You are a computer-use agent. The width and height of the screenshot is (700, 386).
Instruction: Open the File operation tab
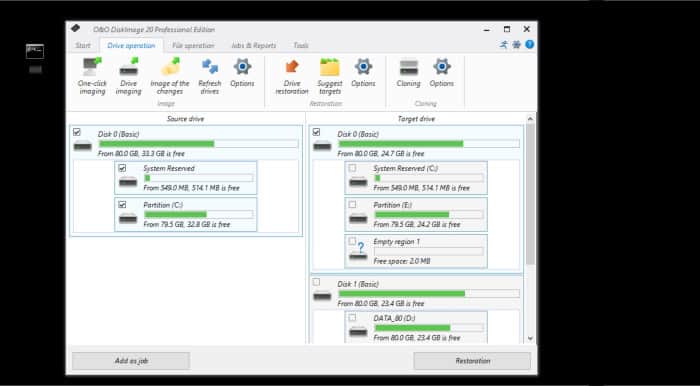click(193, 46)
